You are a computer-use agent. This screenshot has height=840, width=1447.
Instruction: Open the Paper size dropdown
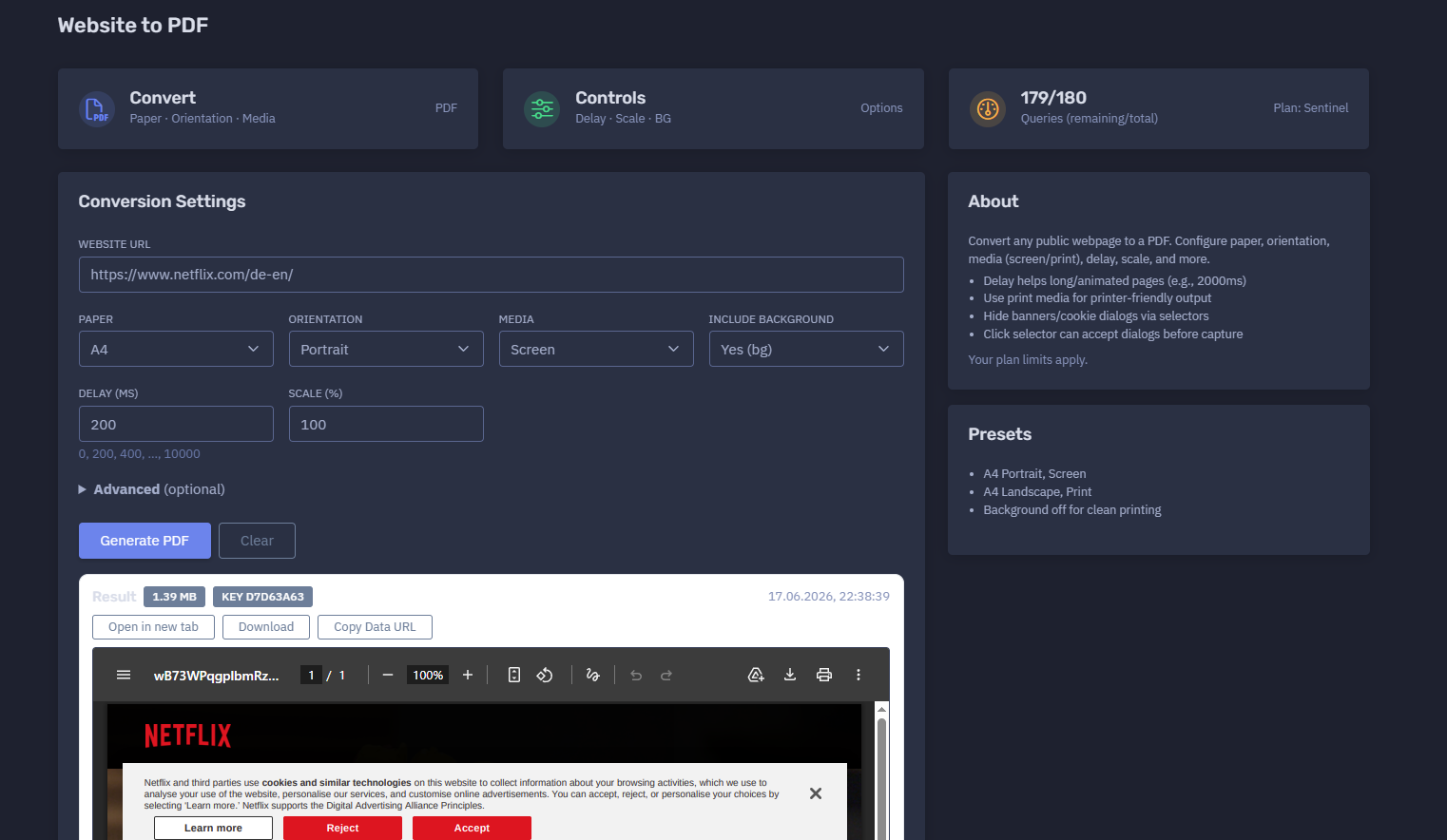[x=176, y=349]
